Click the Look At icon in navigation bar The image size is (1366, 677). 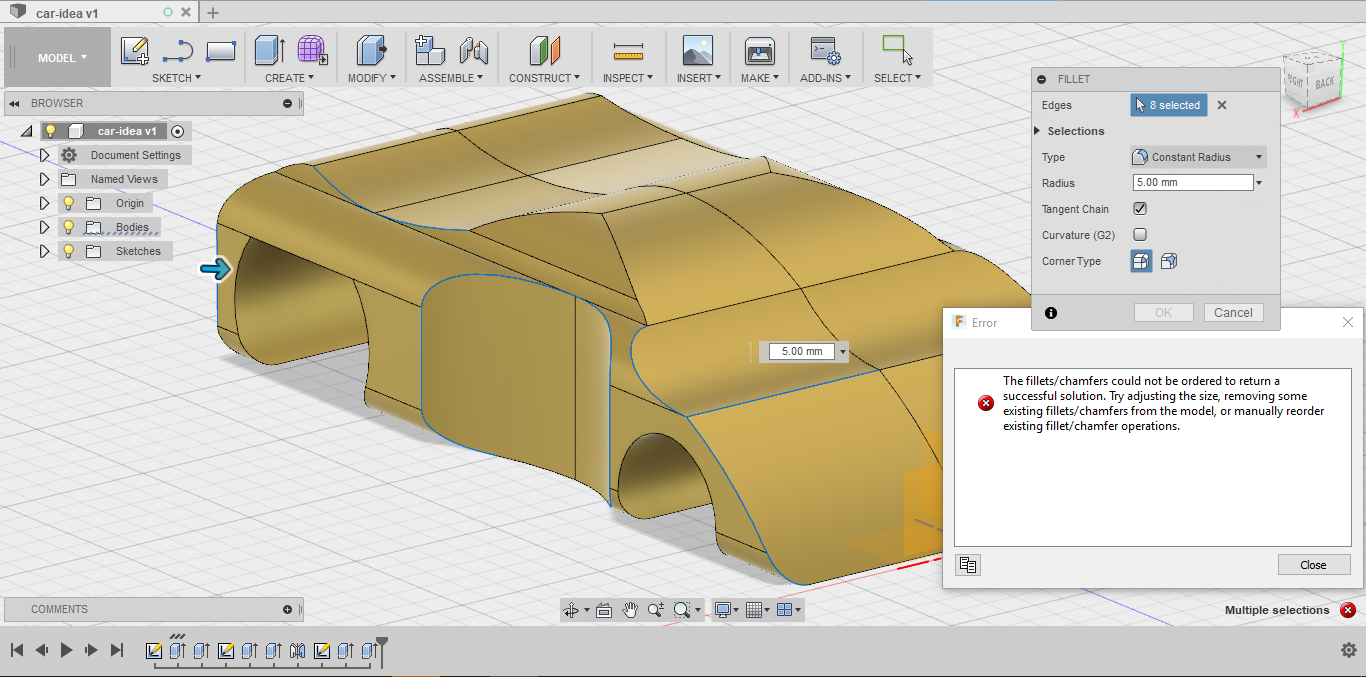pos(603,609)
